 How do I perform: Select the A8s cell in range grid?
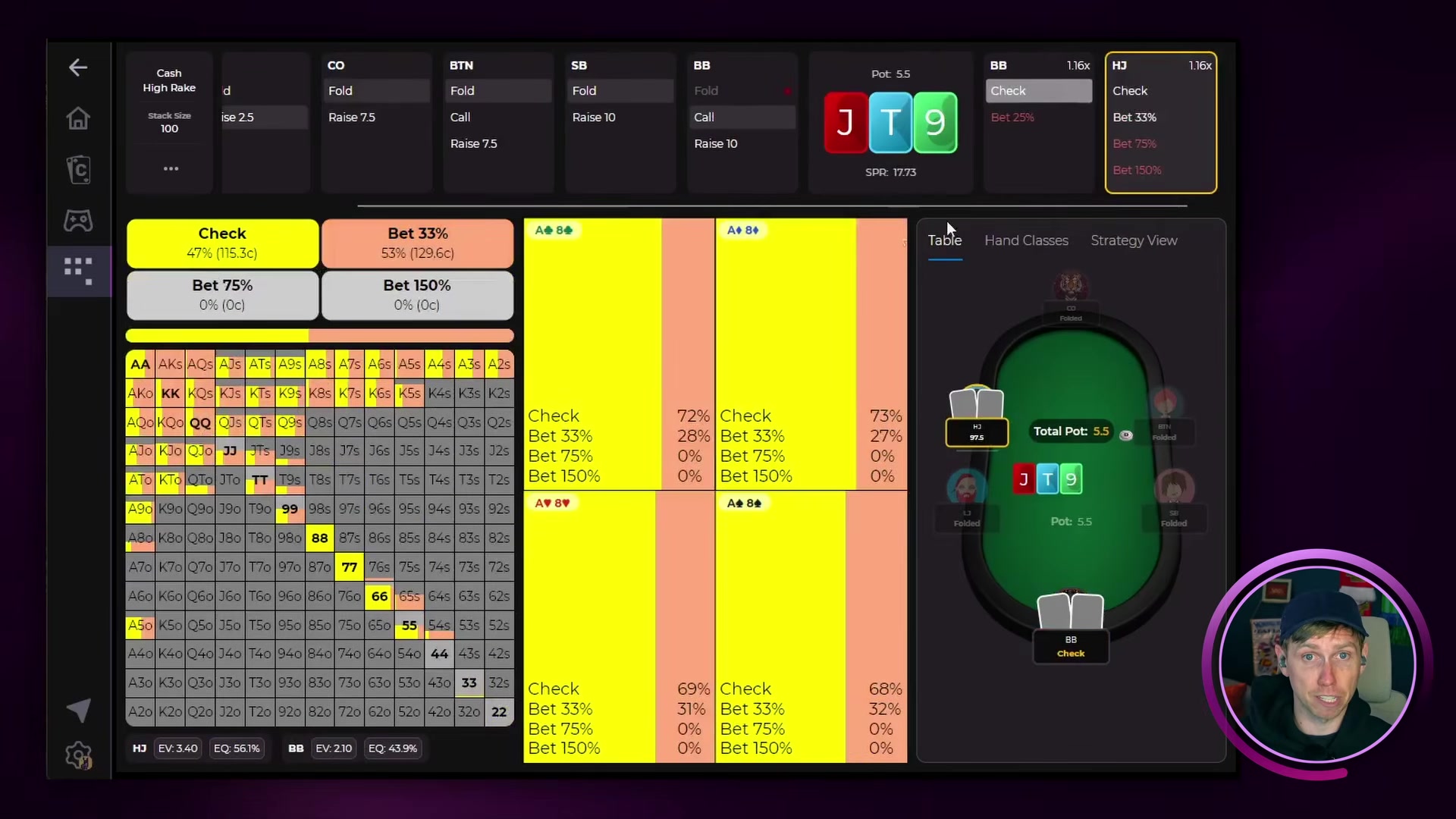coord(320,364)
